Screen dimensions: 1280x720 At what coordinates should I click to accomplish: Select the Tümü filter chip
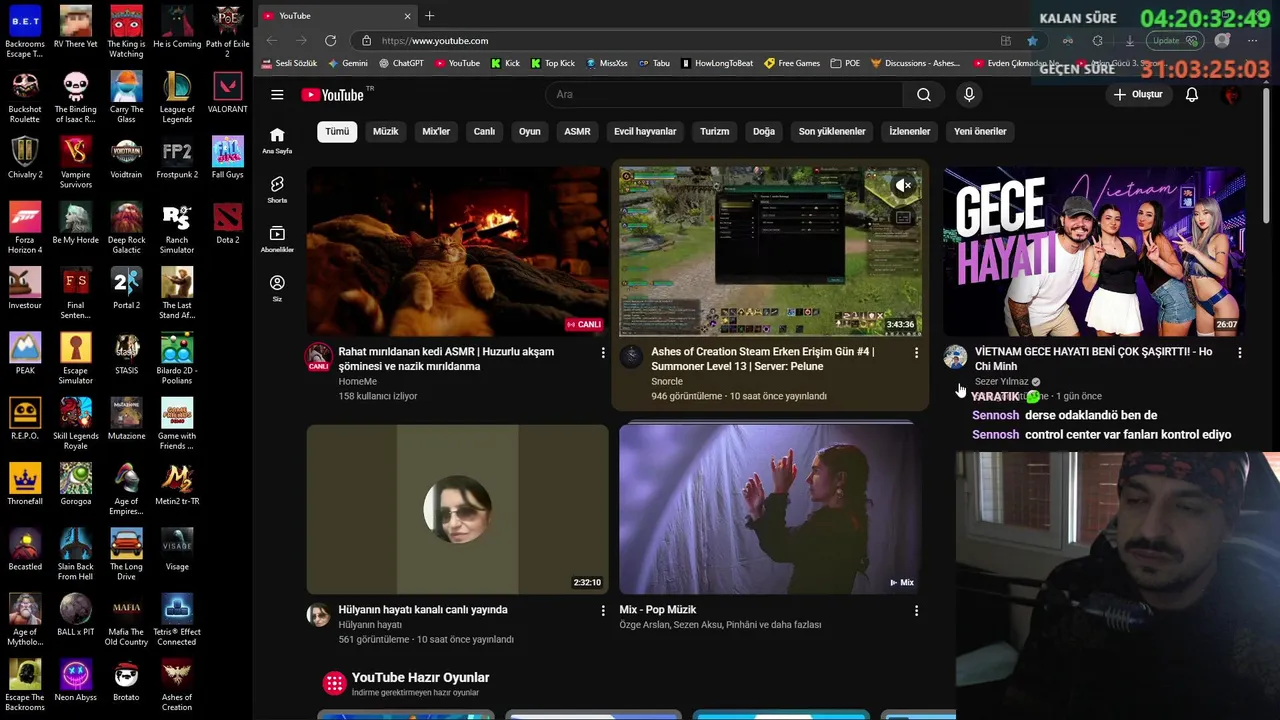click(x=337, y=131)
